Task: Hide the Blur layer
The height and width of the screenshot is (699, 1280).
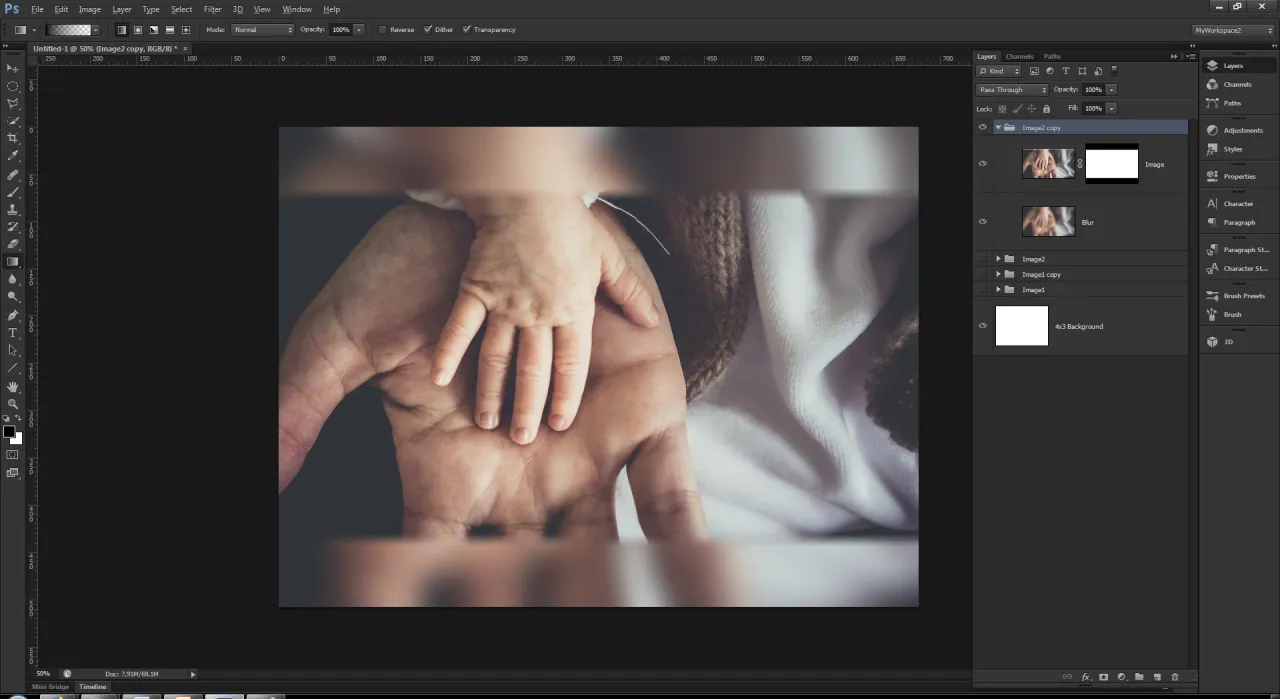Action: tap(982, 222)
